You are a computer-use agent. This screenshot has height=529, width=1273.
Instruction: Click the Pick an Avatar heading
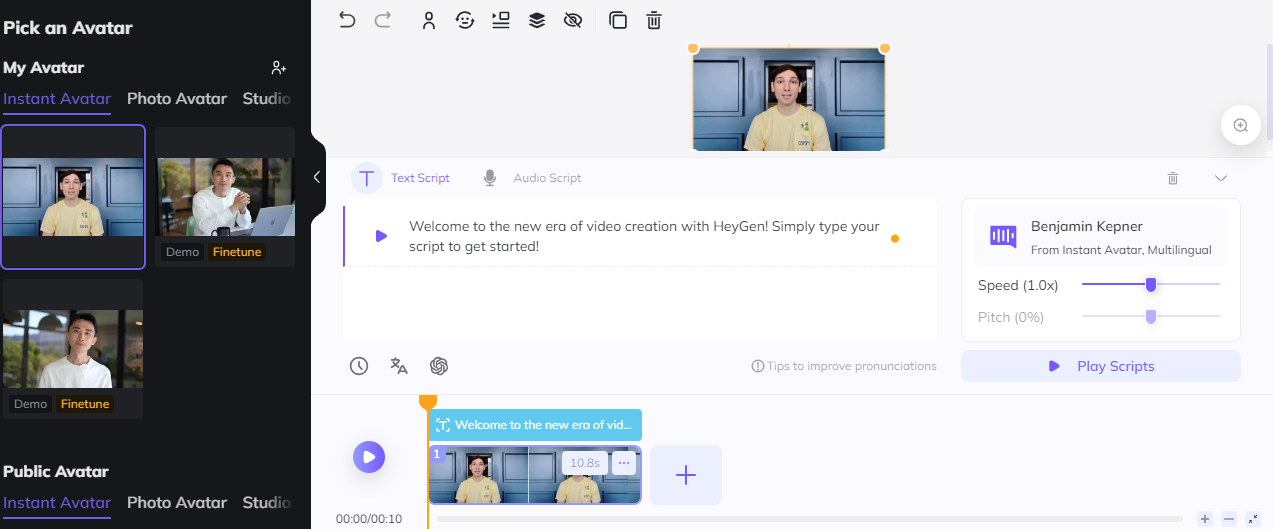[x=68, y=27]
